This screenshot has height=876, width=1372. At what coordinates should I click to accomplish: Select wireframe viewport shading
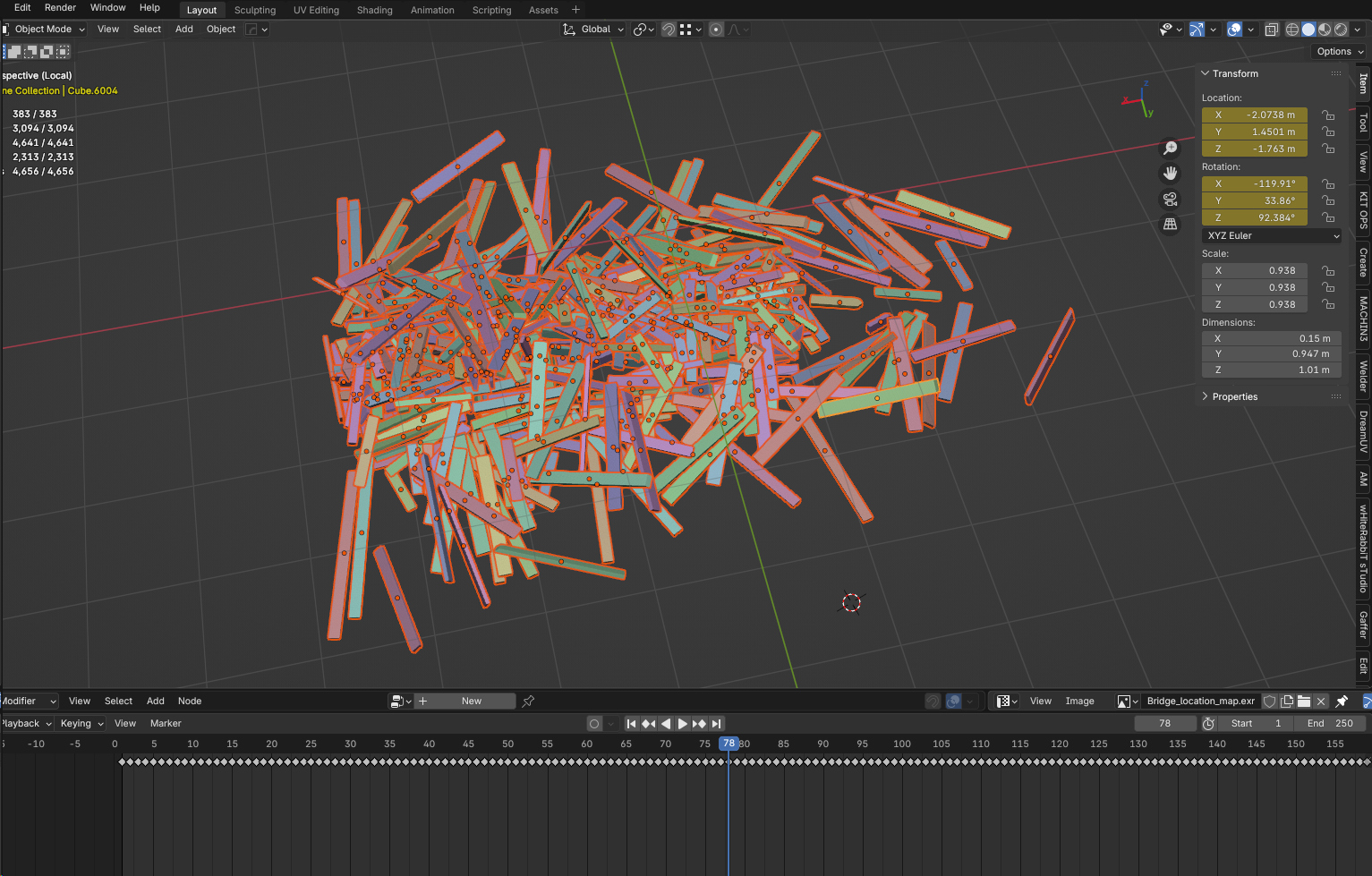(x=1291, y=30)
